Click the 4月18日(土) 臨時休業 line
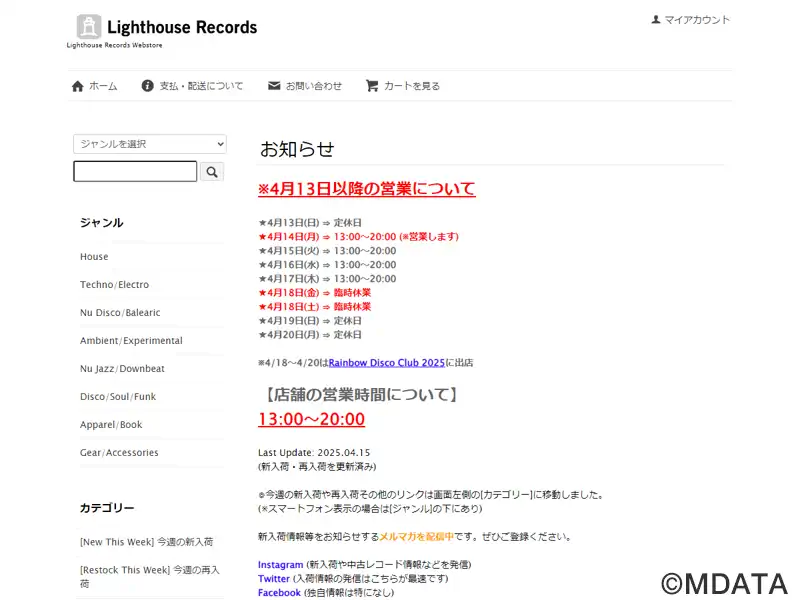The height and width of the screenshot is (600, 800). click(314, 307)
